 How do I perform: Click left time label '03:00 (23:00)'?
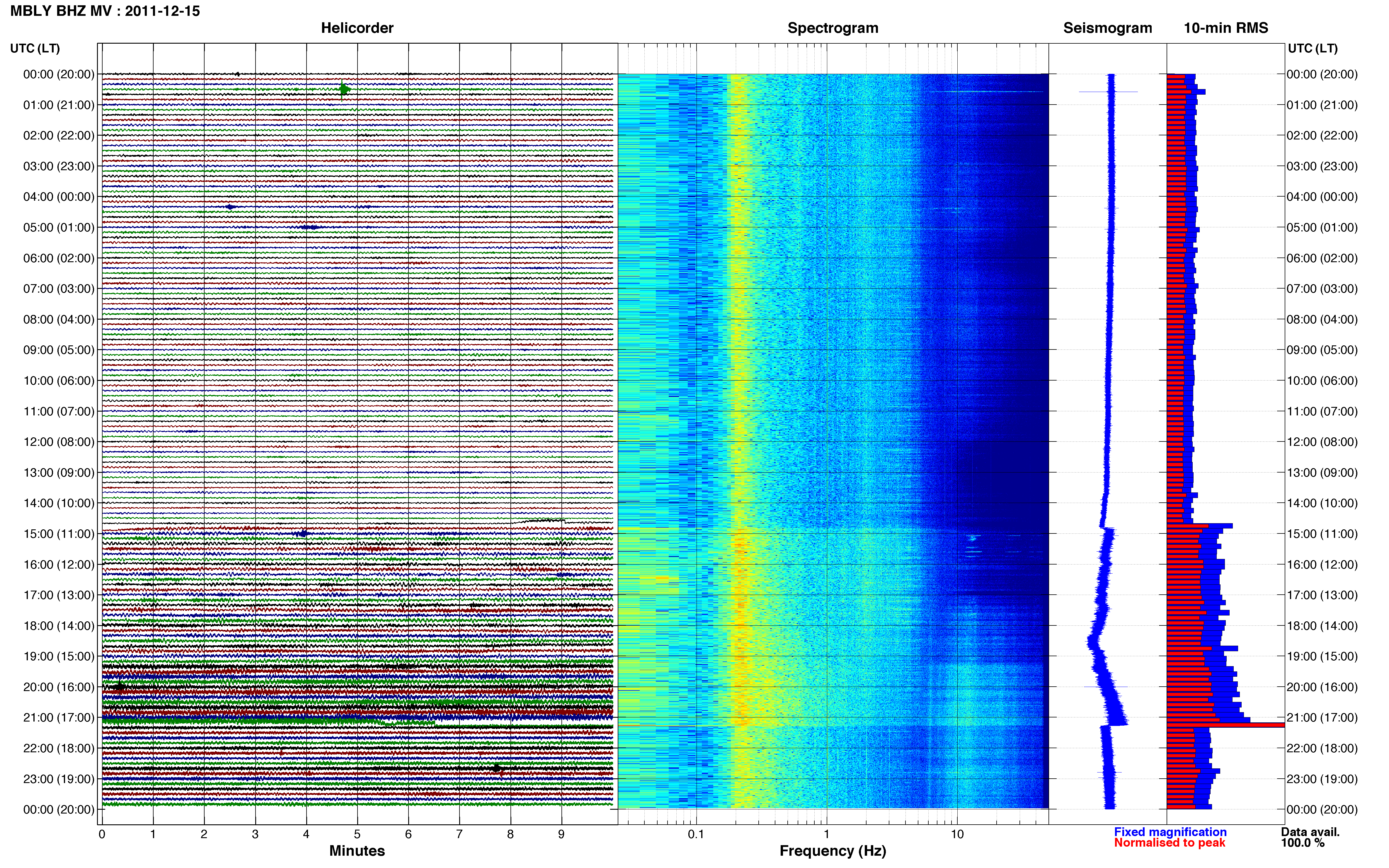pyautogui.click(x=59, y=166)
